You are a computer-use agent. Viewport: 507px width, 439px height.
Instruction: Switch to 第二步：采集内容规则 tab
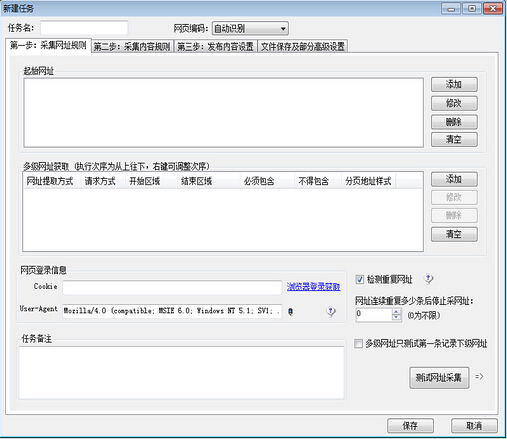[132, 47]
